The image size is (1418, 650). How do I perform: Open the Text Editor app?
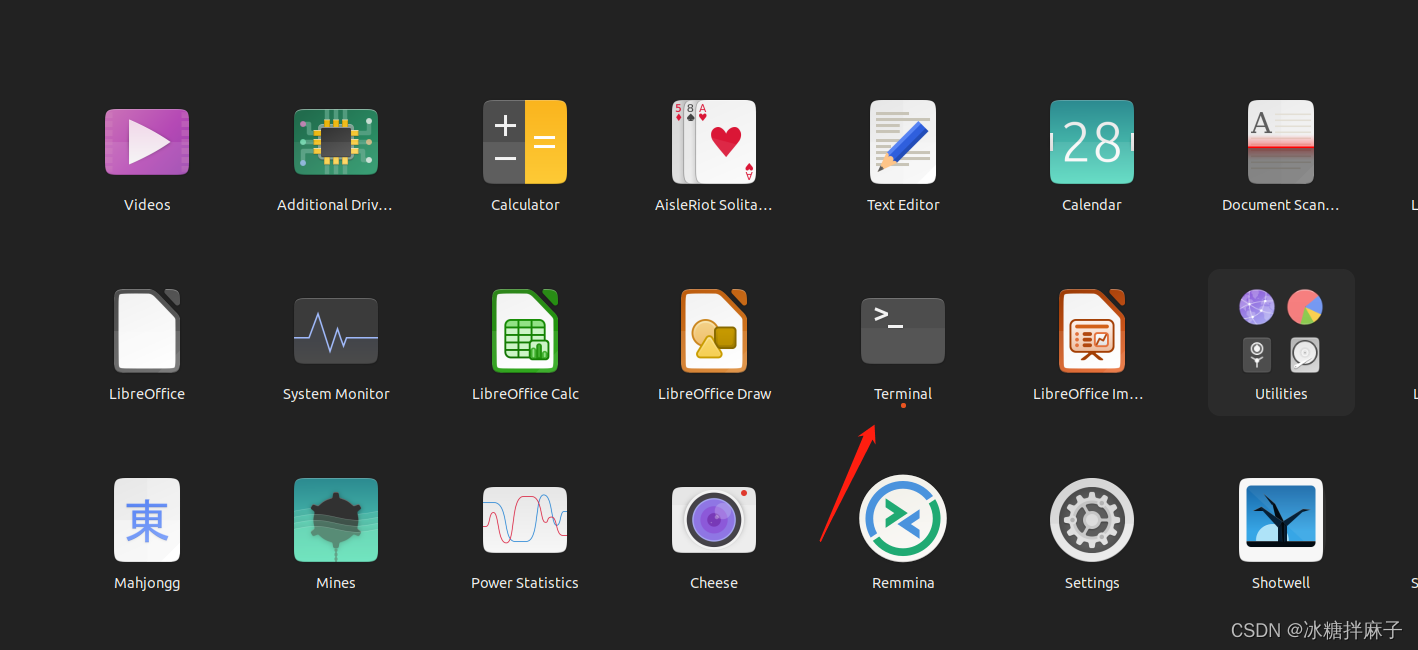point(903,142)
